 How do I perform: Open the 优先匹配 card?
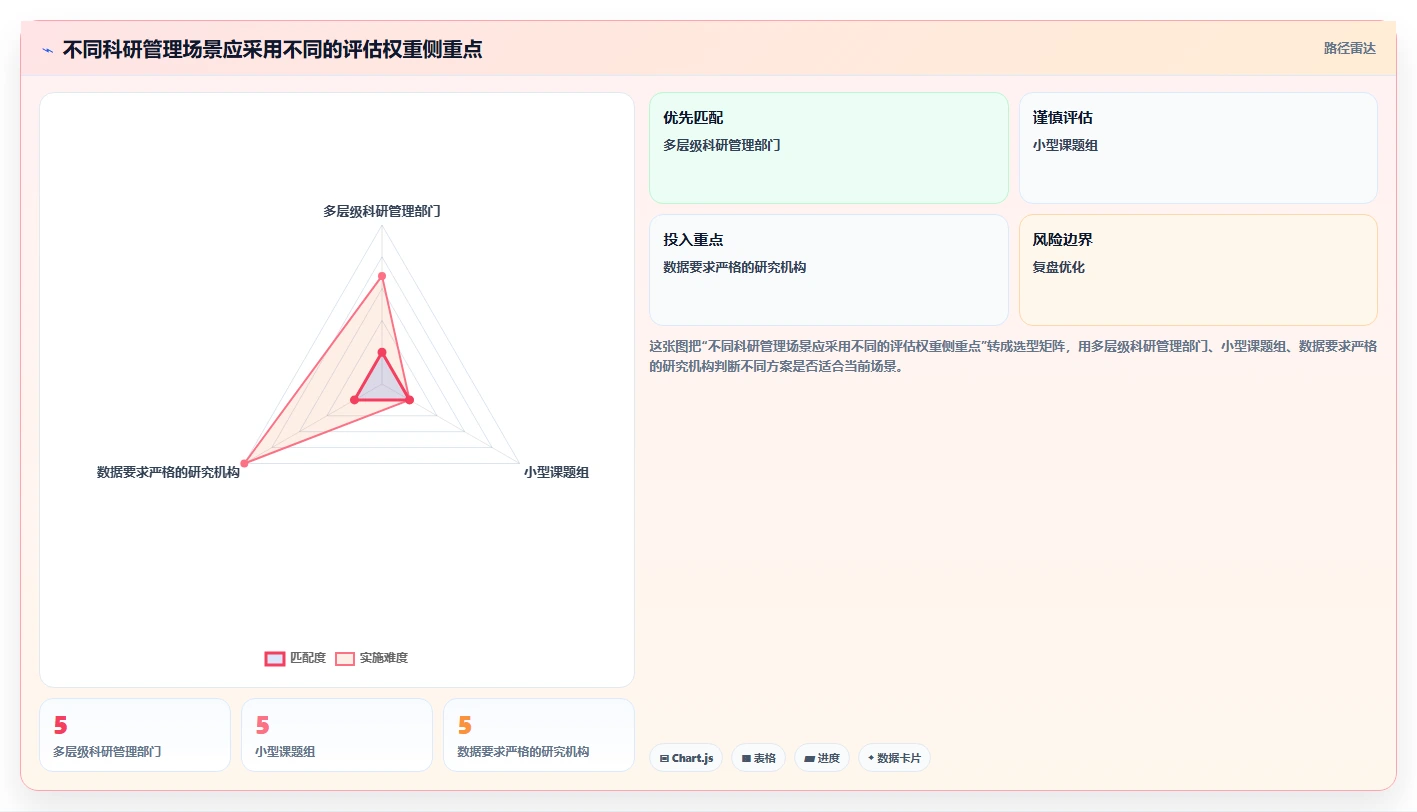[829, 148]
